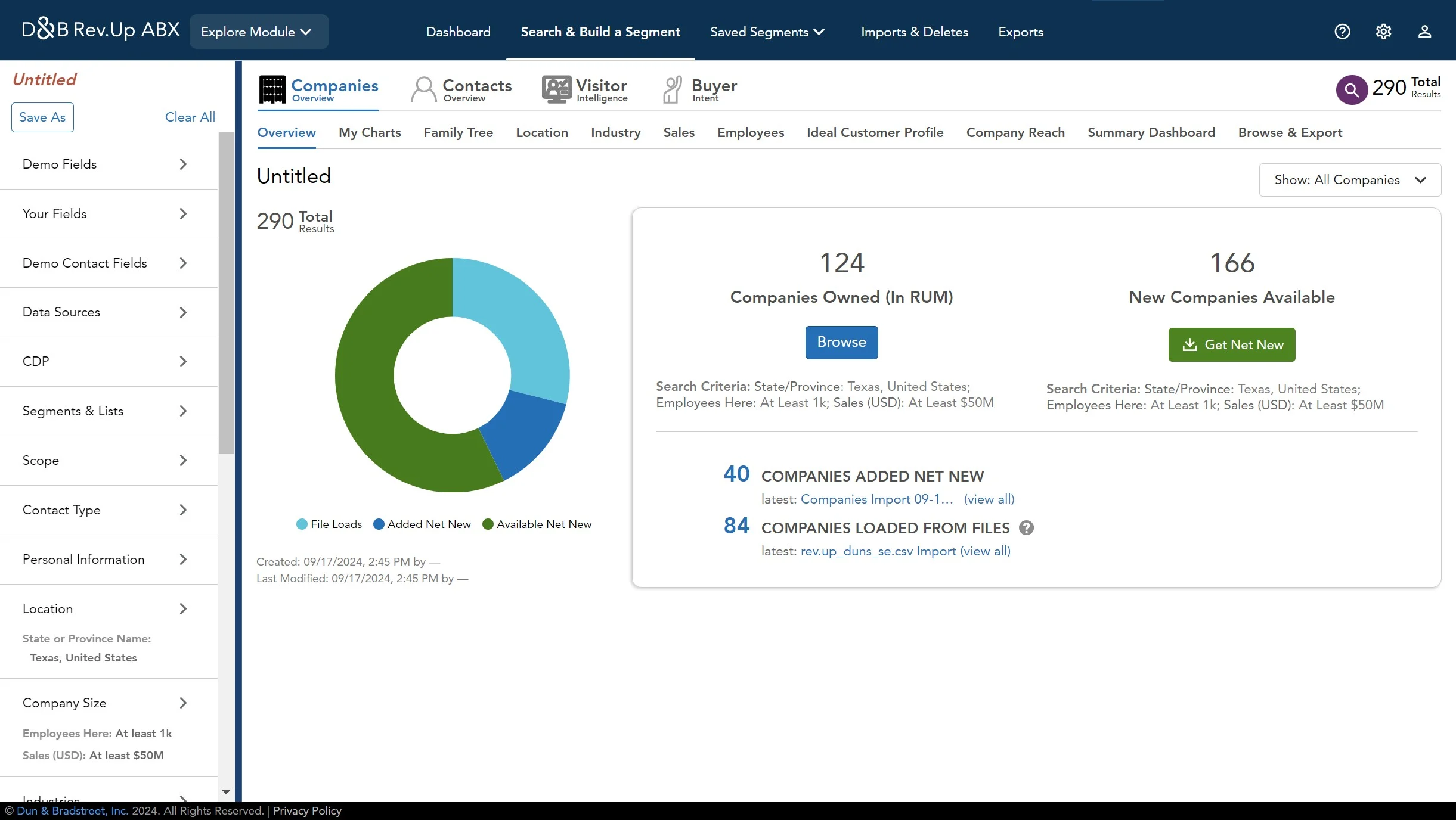
Task: Click the help icon beside Companies Loaded From Files
Action: coord(1026,527)
